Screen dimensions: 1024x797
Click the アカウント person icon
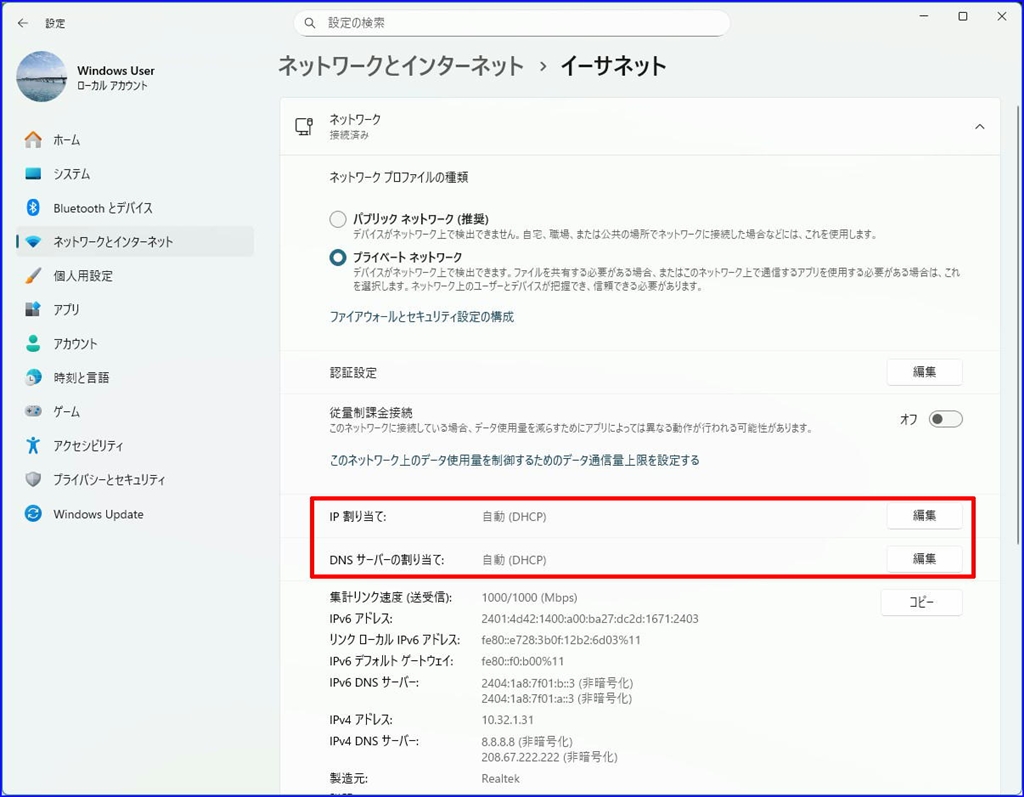tap(33, 344)
